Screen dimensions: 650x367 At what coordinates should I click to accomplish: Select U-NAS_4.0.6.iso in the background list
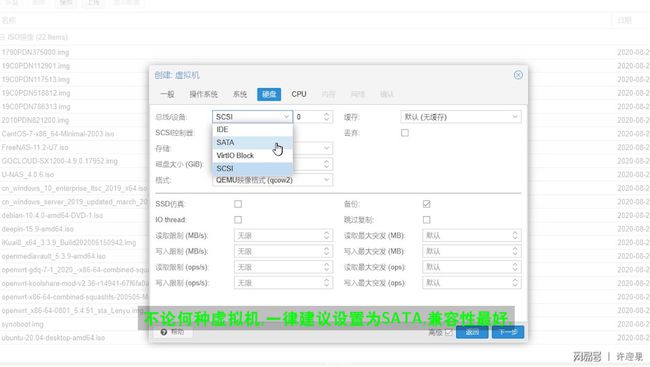(x=28, y=175)
